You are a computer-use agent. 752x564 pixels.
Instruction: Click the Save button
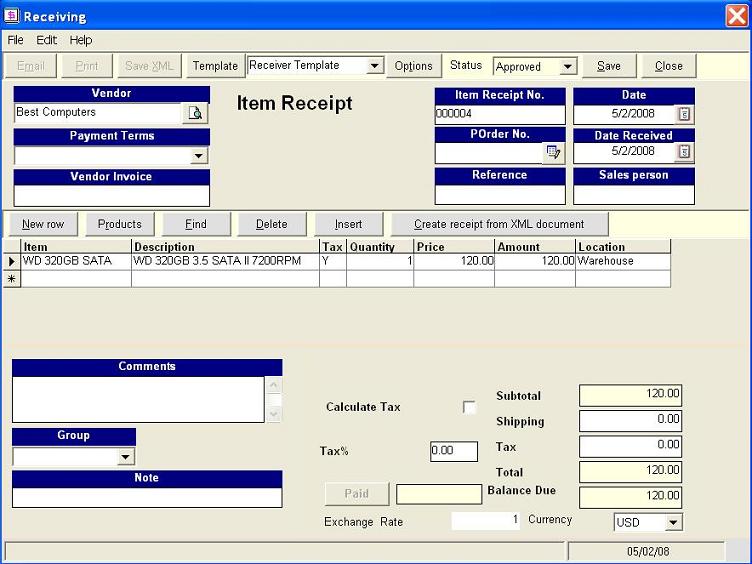[x=609, y=66]
